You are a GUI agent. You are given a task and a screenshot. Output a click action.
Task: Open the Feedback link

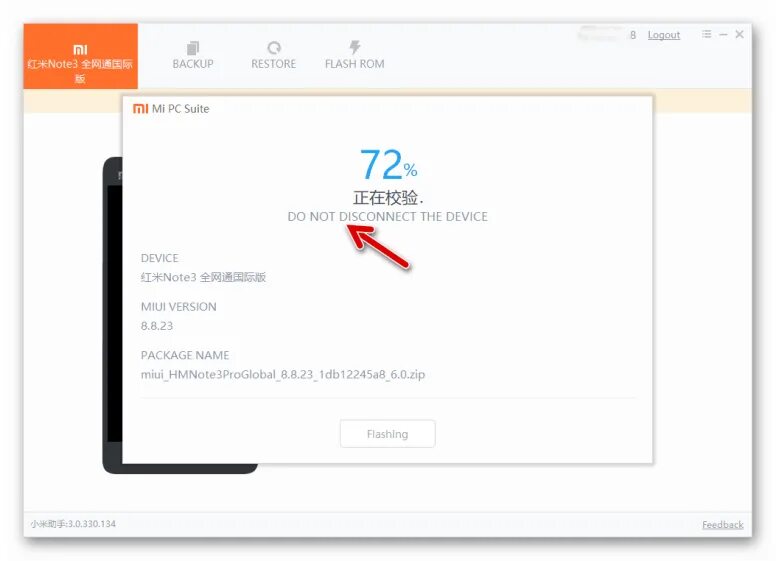[723, 524]
